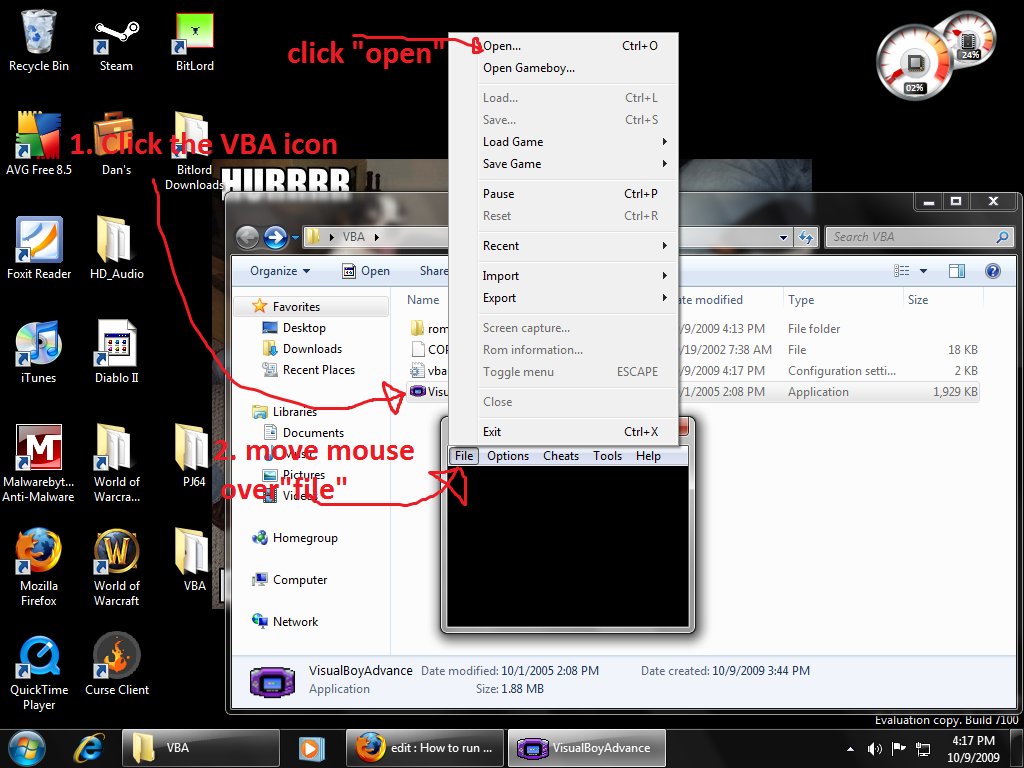The image size is (1024, 768).
Task: Open Windows Media Player taskbar icon
Action: pos(312,748)
